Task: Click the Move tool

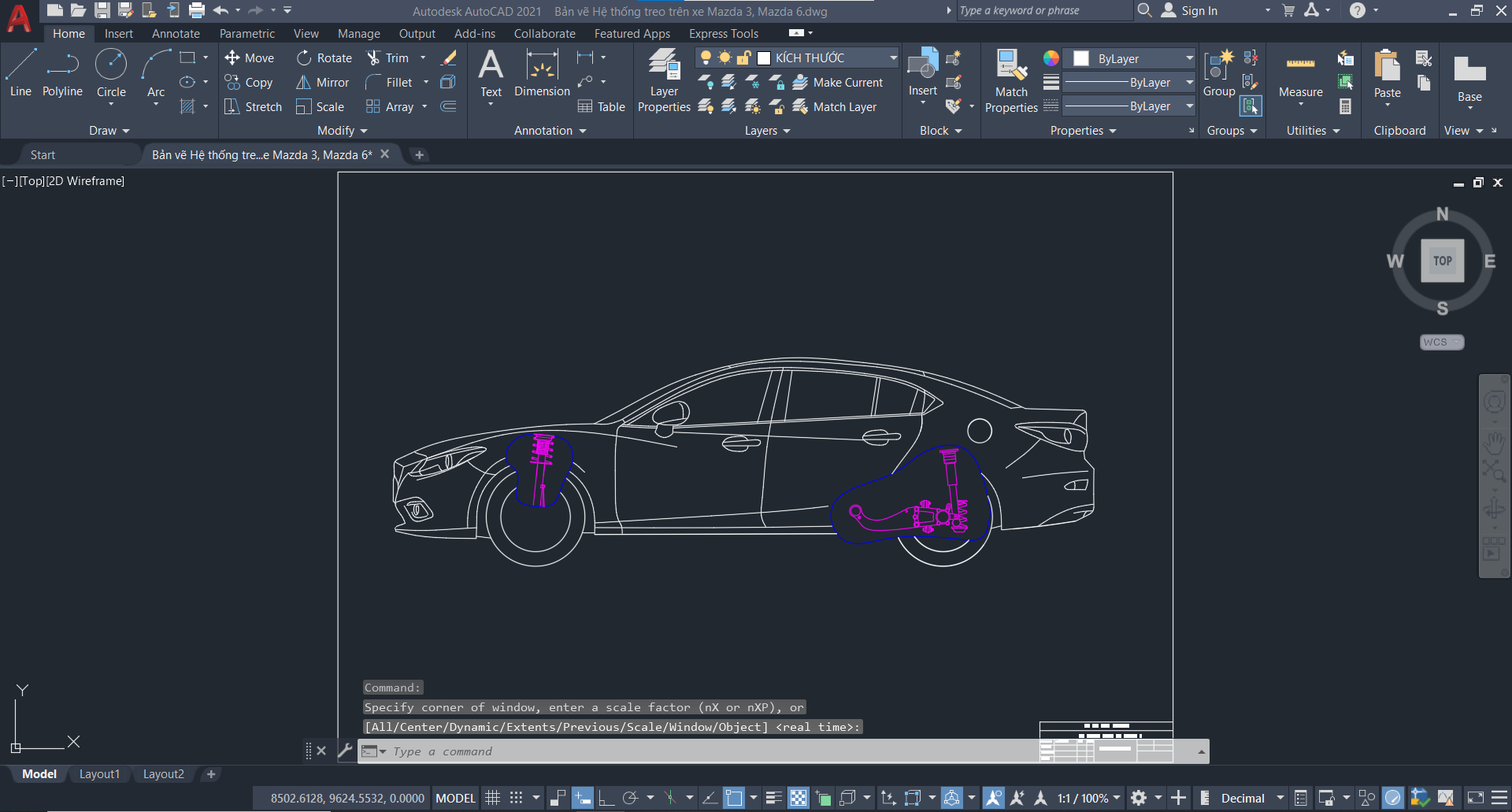Action: [x=250, y=57]
